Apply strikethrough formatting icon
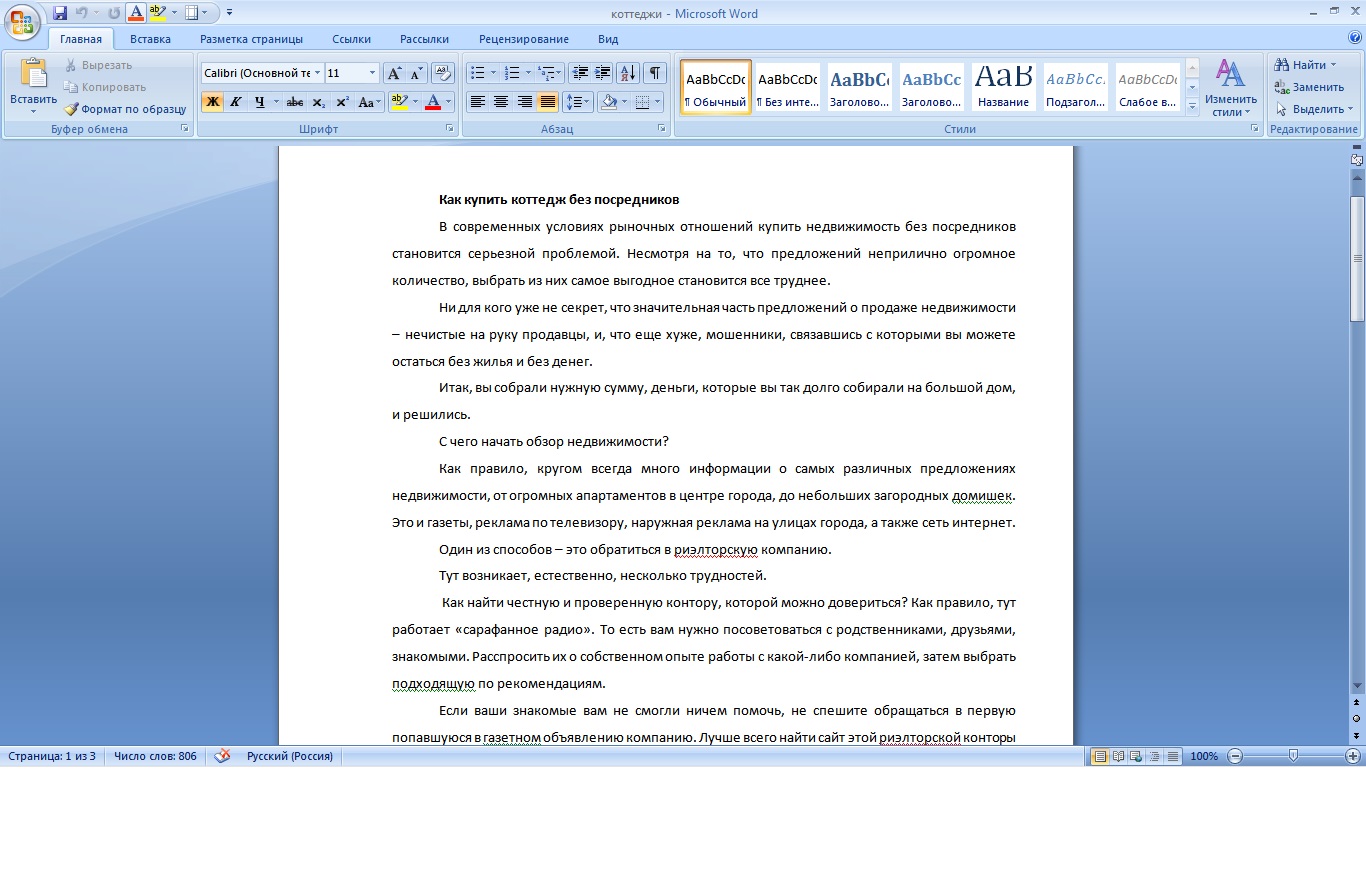The image size is (1366, 881). tap(294, 102)
